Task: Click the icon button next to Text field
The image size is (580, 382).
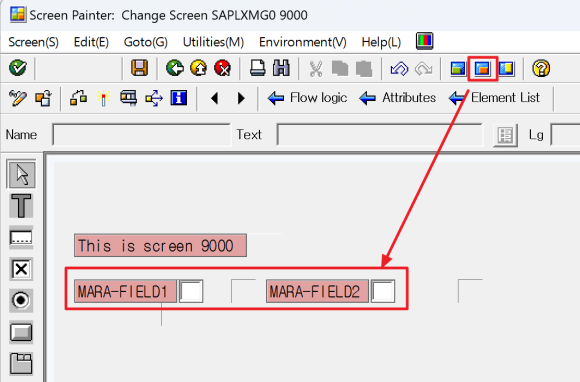Action: [x=505, y=135]
